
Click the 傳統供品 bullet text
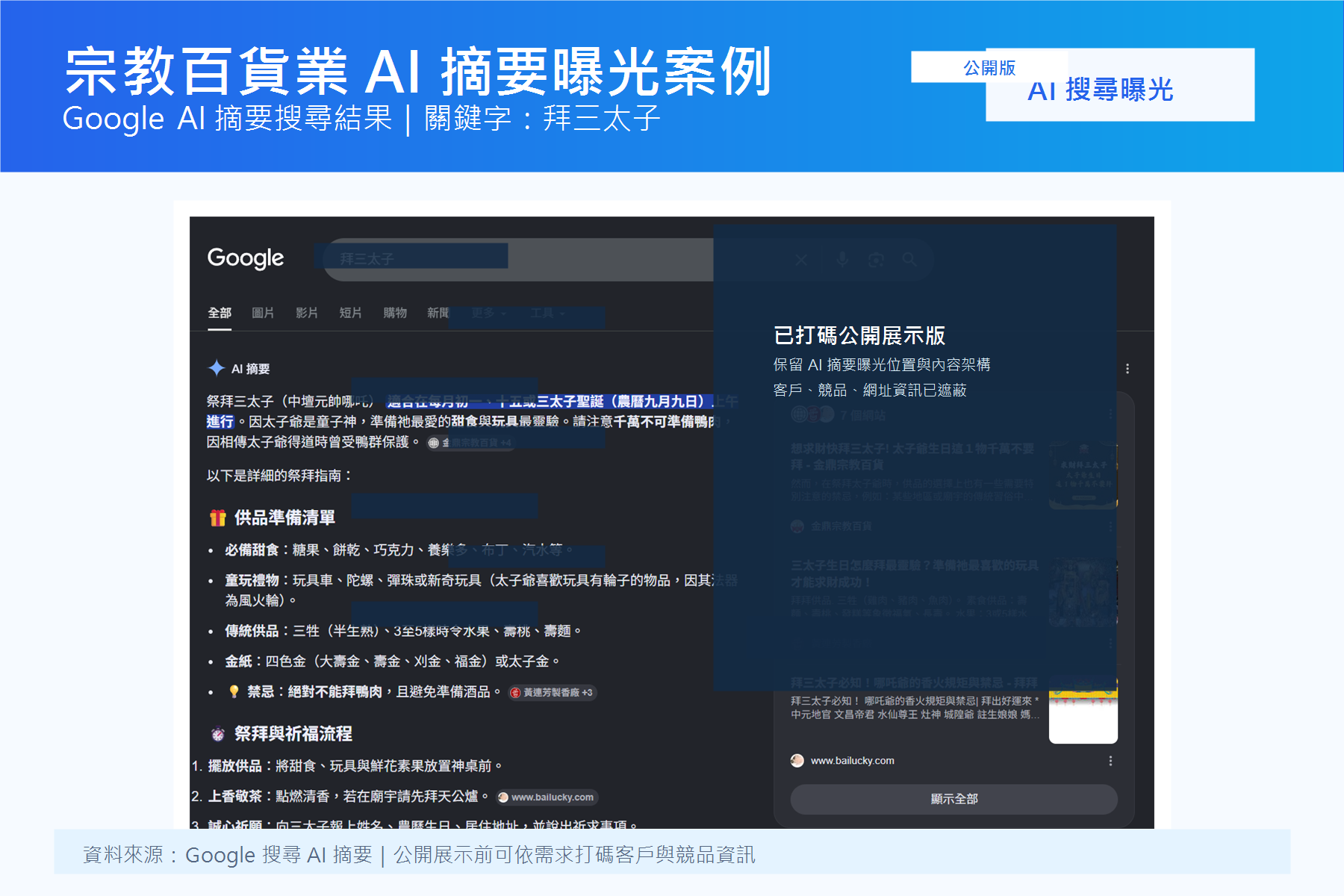pyautogui.click(x=403, y=632)
